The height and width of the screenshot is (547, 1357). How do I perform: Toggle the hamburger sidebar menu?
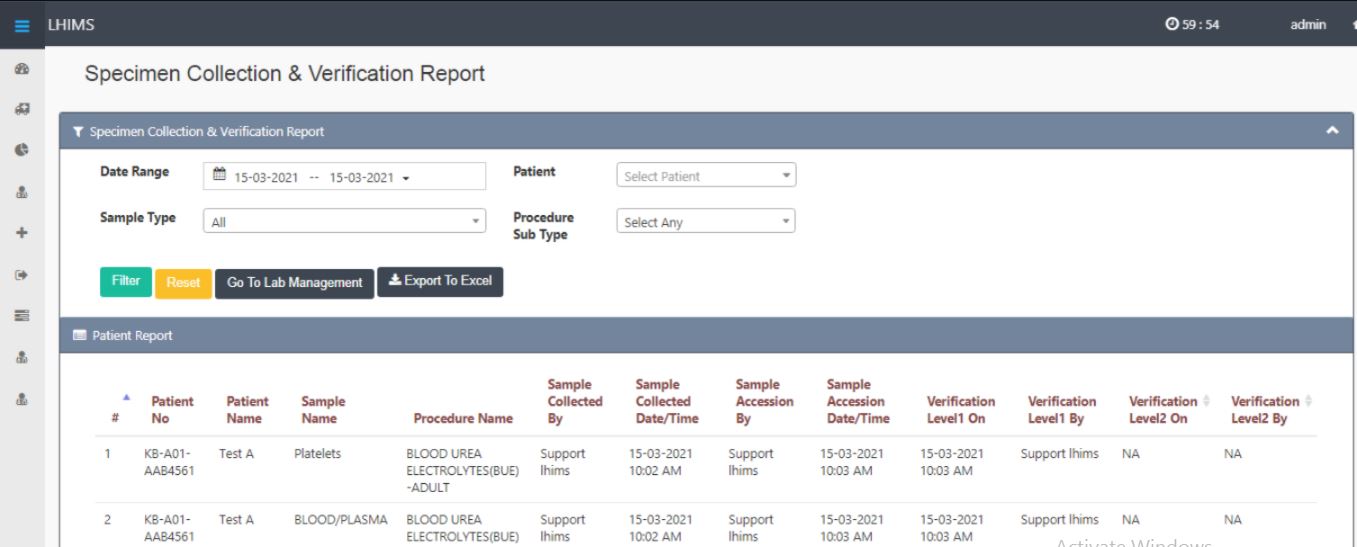pos(22,25)
